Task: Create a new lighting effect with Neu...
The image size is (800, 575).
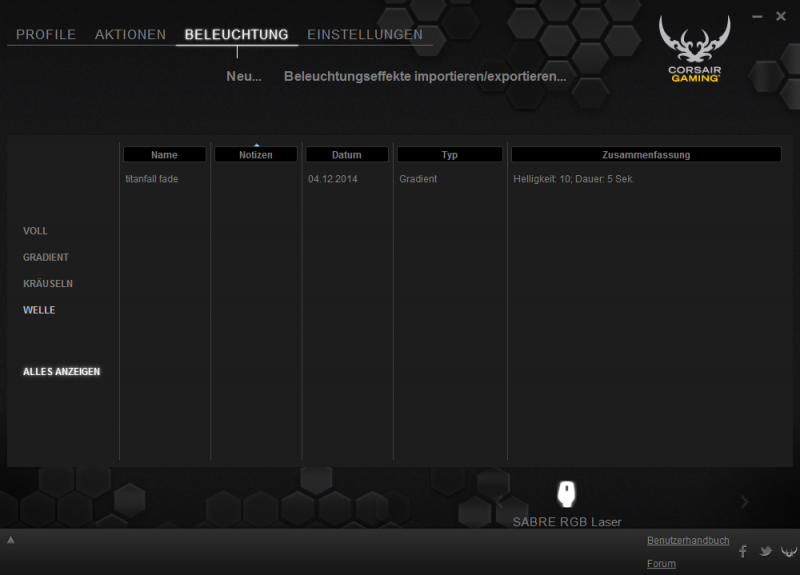Action: 243,76
